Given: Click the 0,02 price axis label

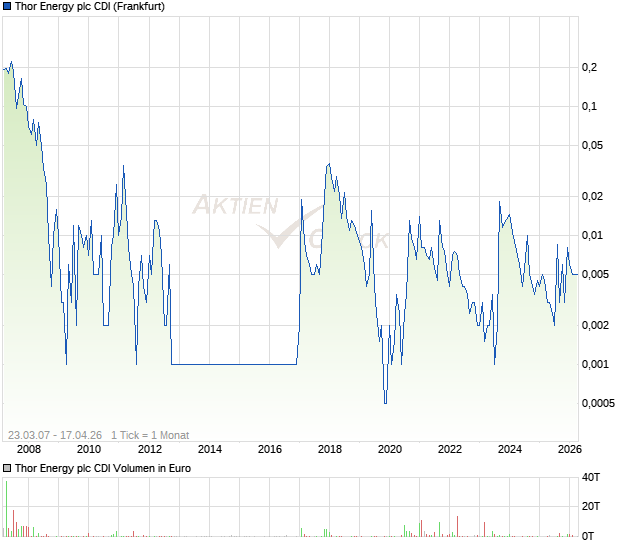Looking at the screenshot, I should pos(592,196).
